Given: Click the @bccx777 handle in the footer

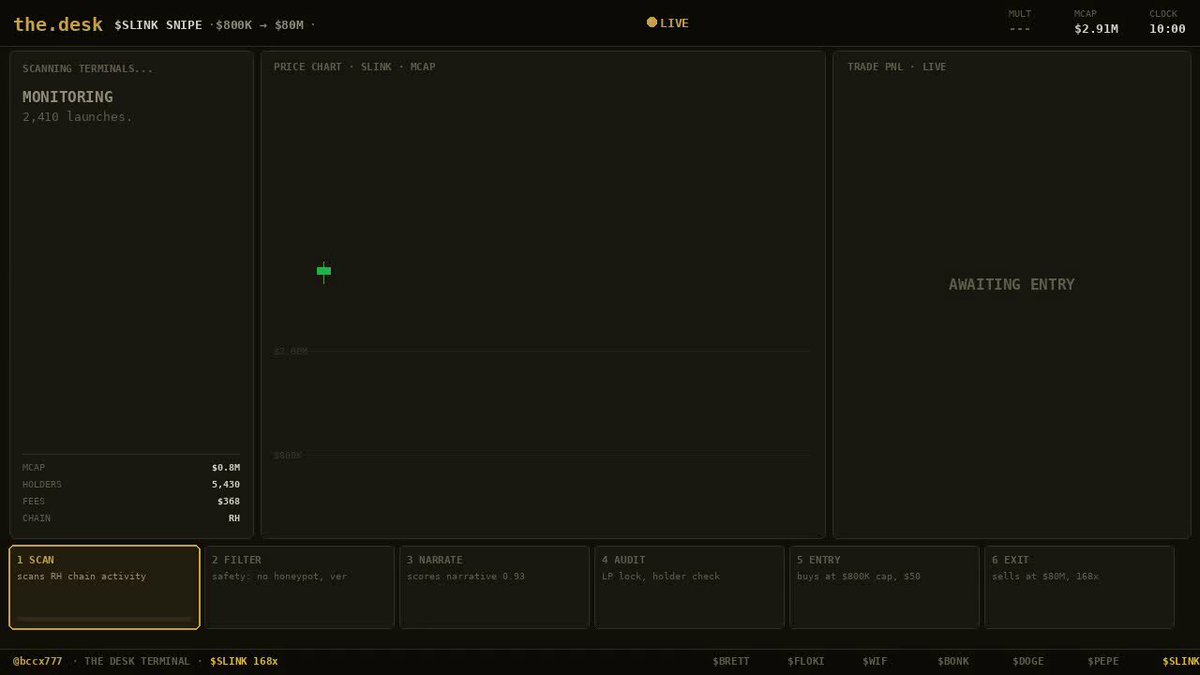Looking at the screenshot, I should (x=37, y=661).
